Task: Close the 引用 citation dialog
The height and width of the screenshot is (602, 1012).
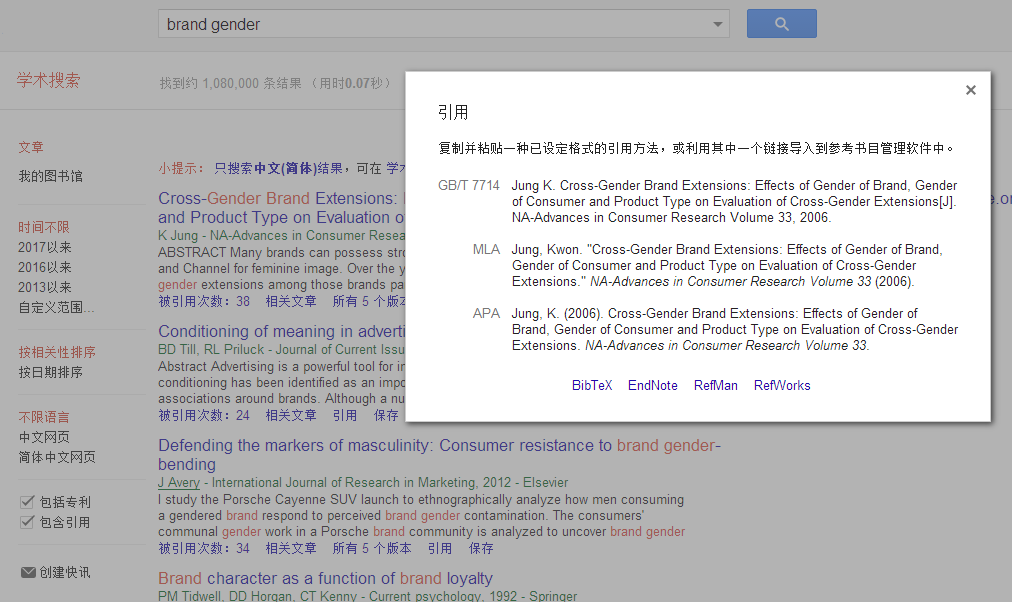Action: pos(970,90)
